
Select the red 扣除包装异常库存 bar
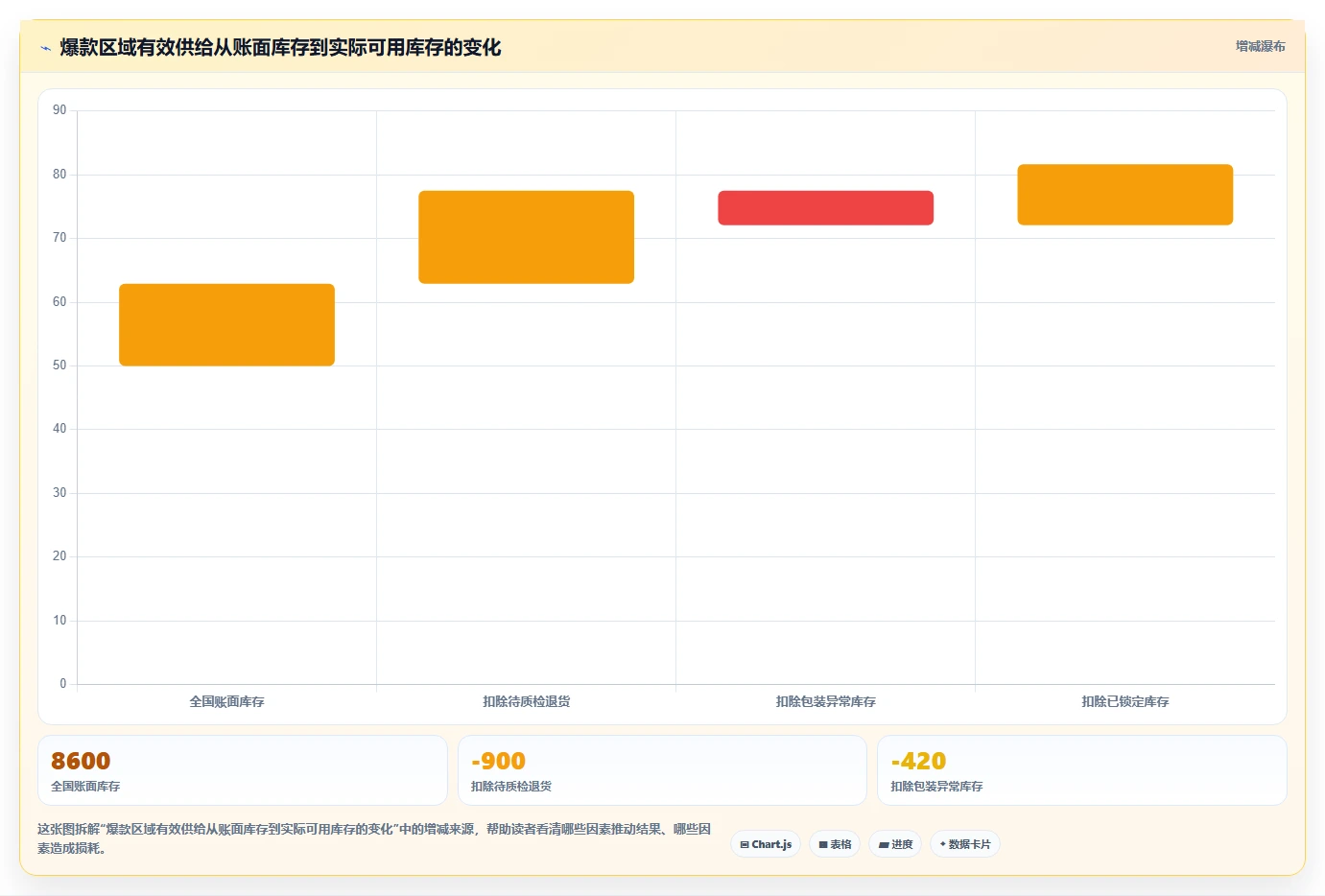tap(825, 207)
